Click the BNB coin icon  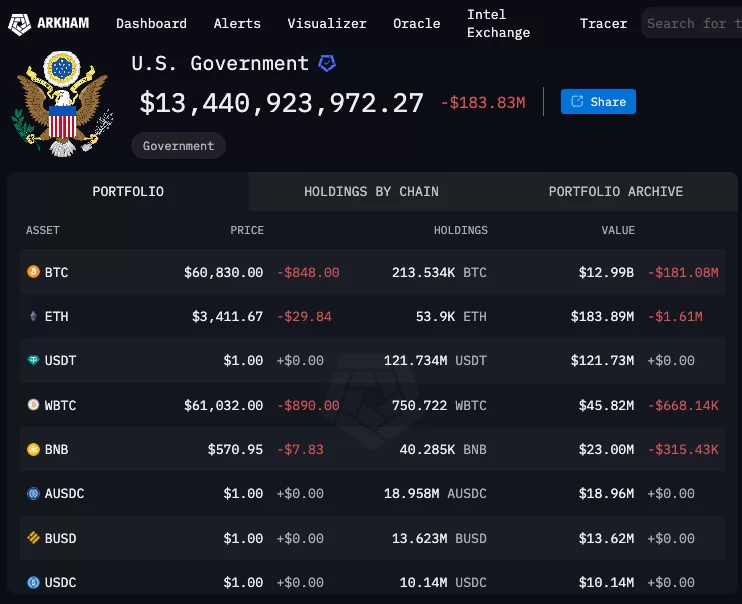click(32, 449)
